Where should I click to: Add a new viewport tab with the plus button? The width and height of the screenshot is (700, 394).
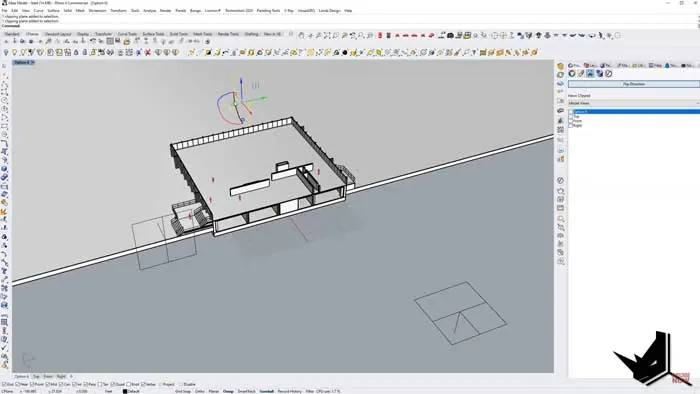pos(71,376)
